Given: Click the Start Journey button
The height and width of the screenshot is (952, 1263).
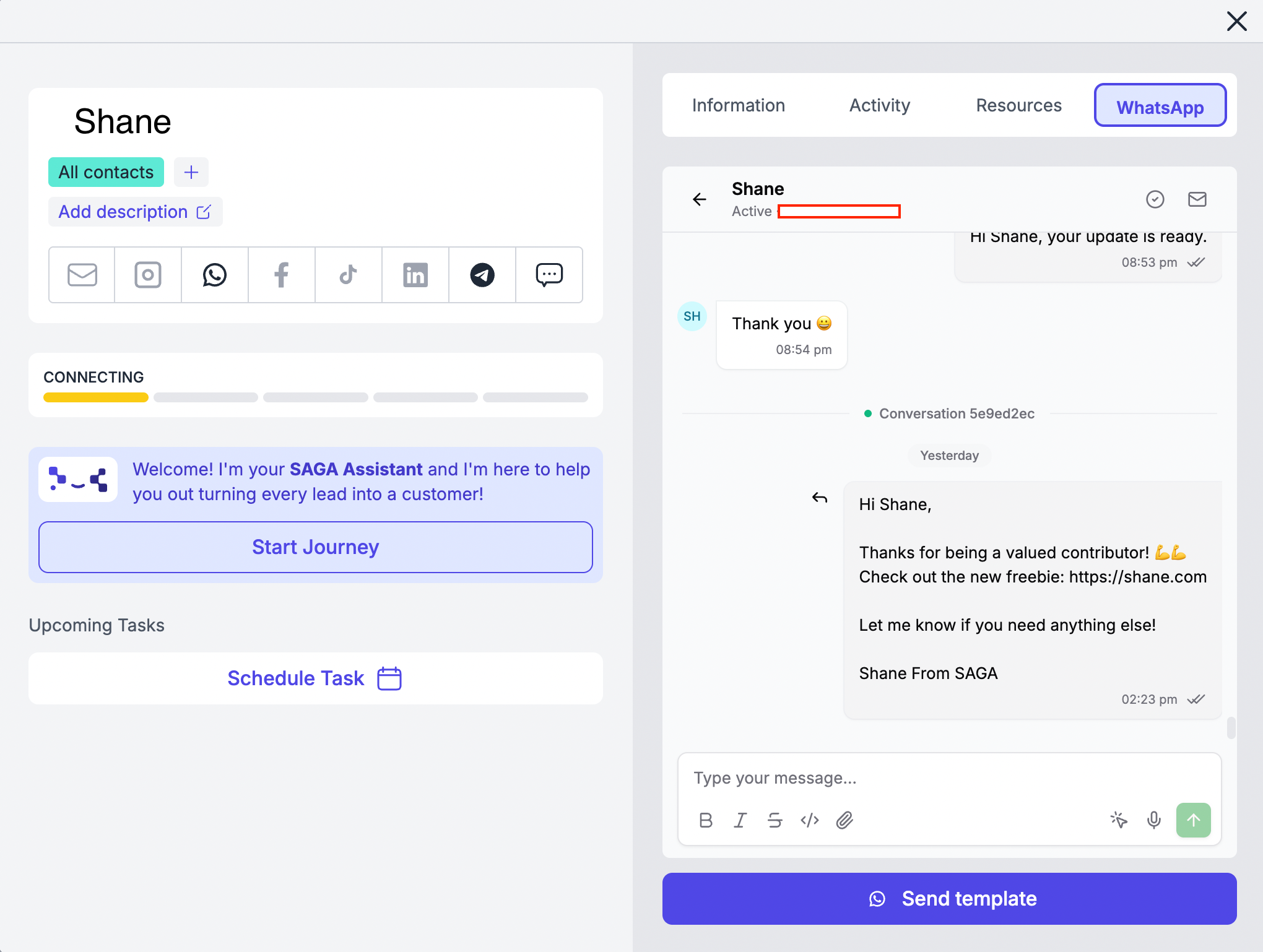Looking at the screenshot, I should pos(316,547).
